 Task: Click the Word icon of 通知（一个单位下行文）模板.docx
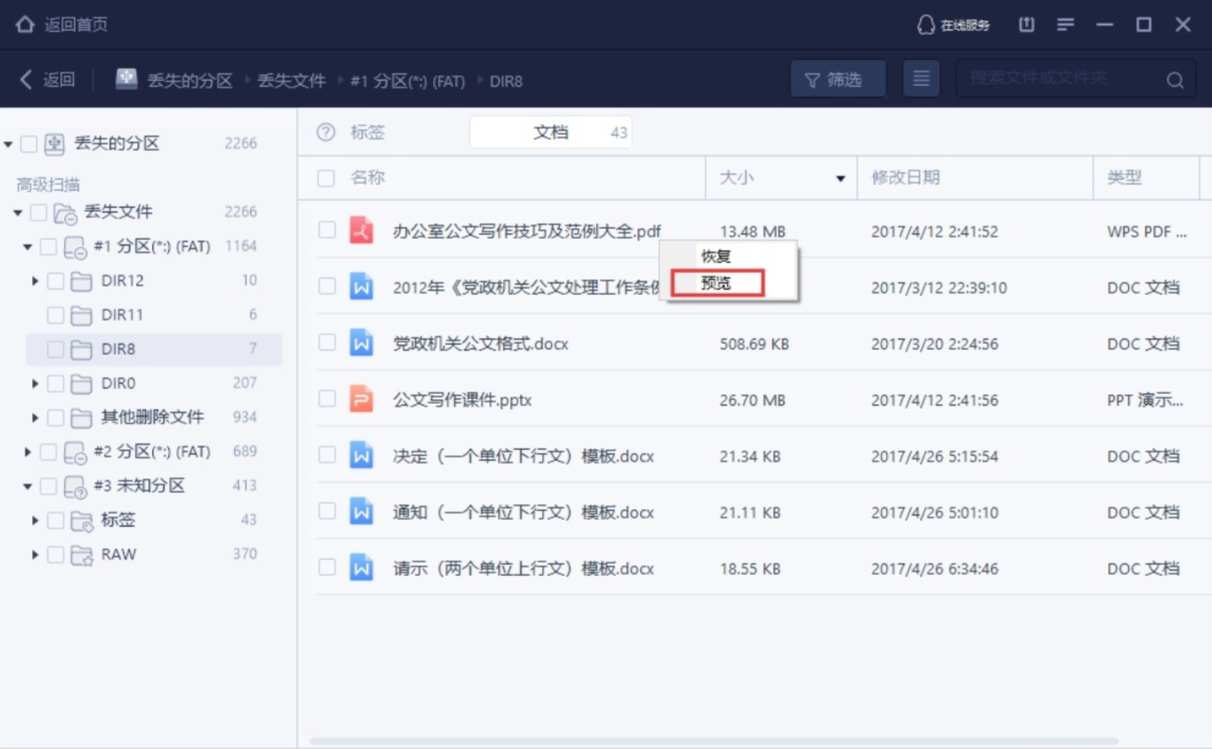[x=361, y=511]
